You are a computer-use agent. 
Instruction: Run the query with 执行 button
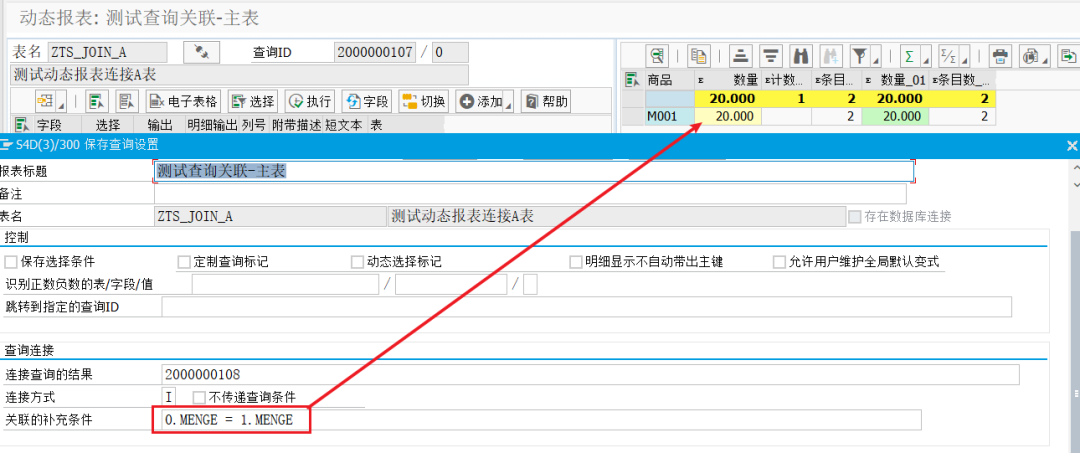[311, 102]
